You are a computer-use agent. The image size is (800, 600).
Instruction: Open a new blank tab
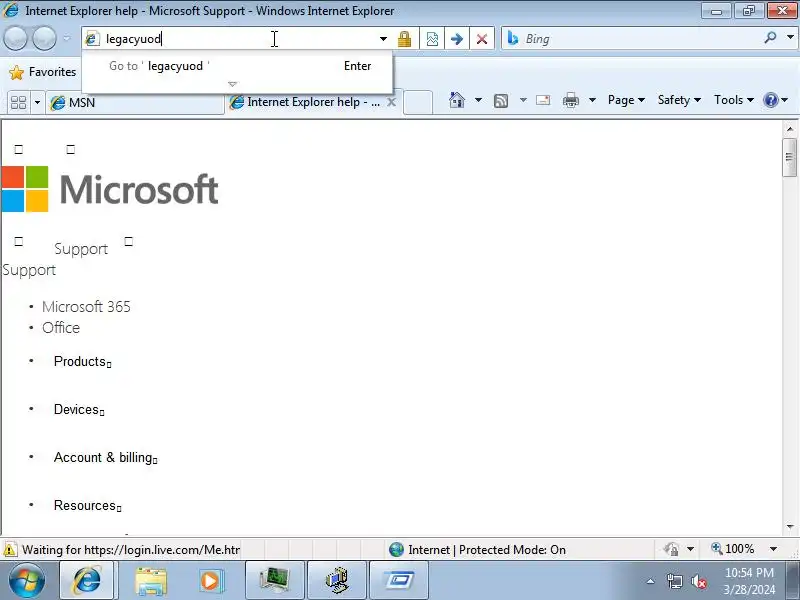418,102
